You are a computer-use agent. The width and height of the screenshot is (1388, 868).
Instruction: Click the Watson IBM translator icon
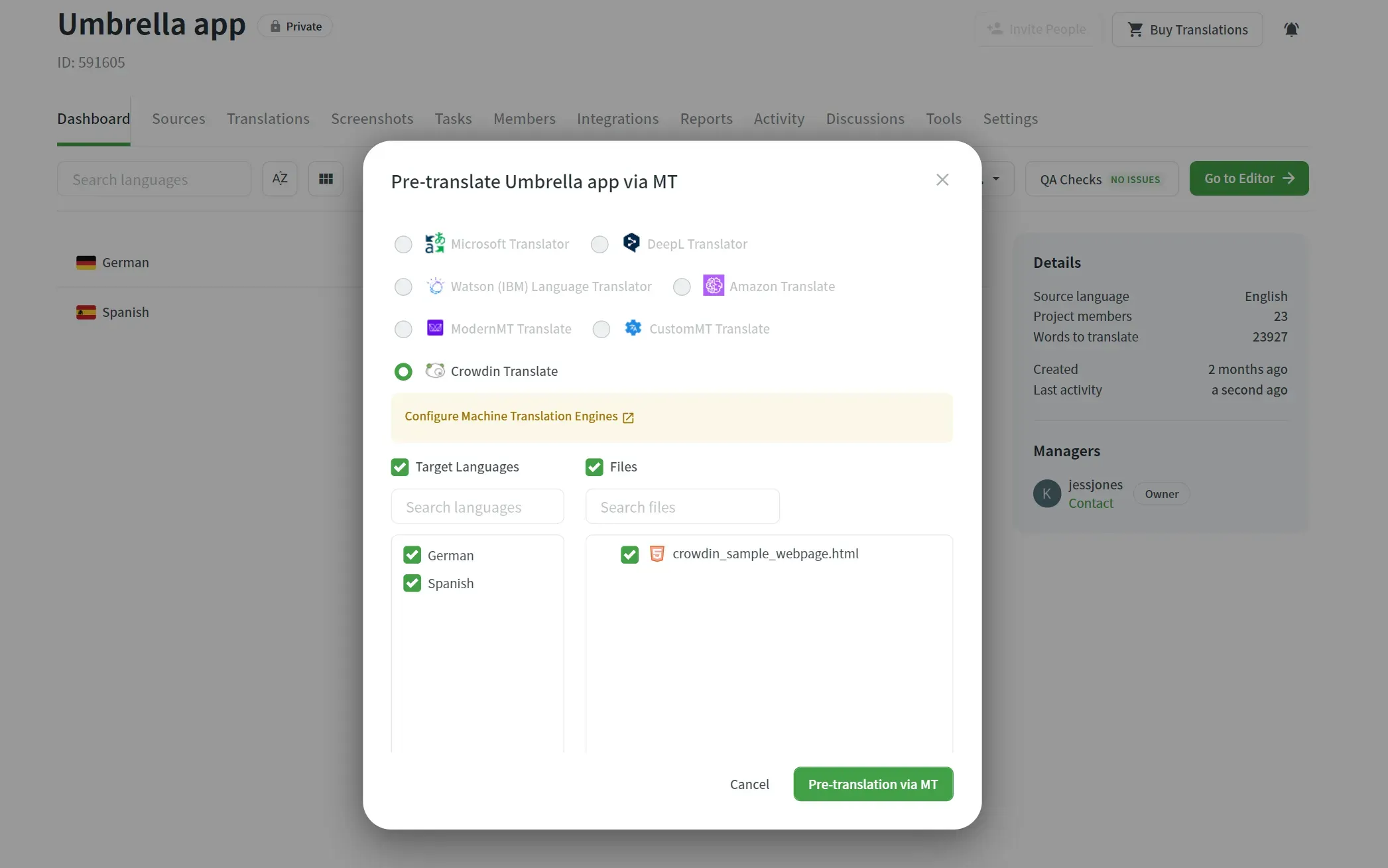(435, 286)
